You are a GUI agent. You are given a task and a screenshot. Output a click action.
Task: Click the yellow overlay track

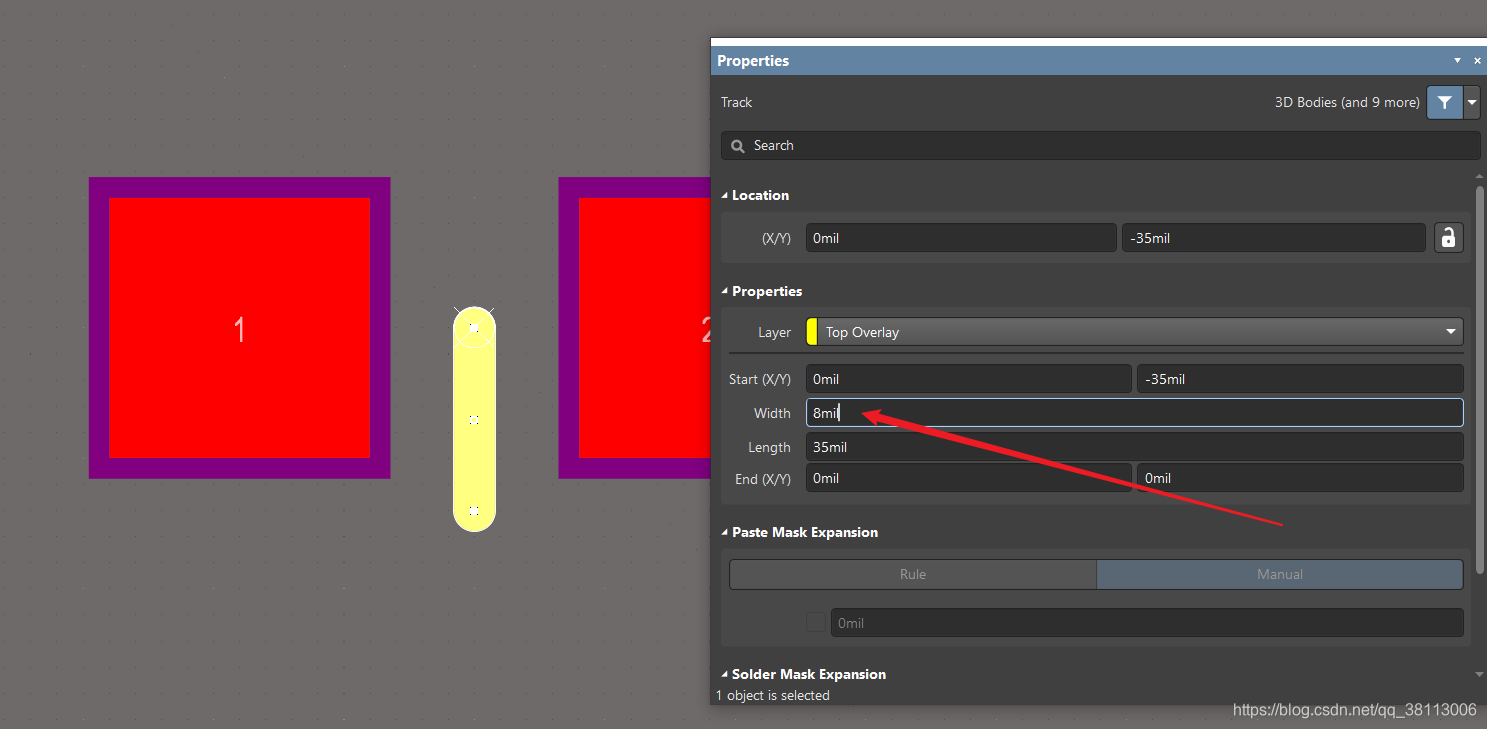(x=474, y=419)
